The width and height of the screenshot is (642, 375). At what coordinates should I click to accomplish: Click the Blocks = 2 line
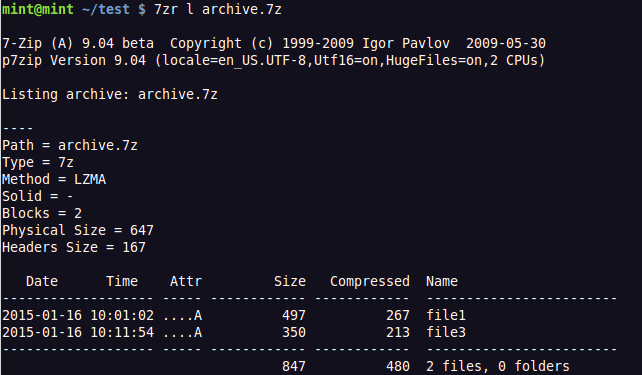coord(42,213)
